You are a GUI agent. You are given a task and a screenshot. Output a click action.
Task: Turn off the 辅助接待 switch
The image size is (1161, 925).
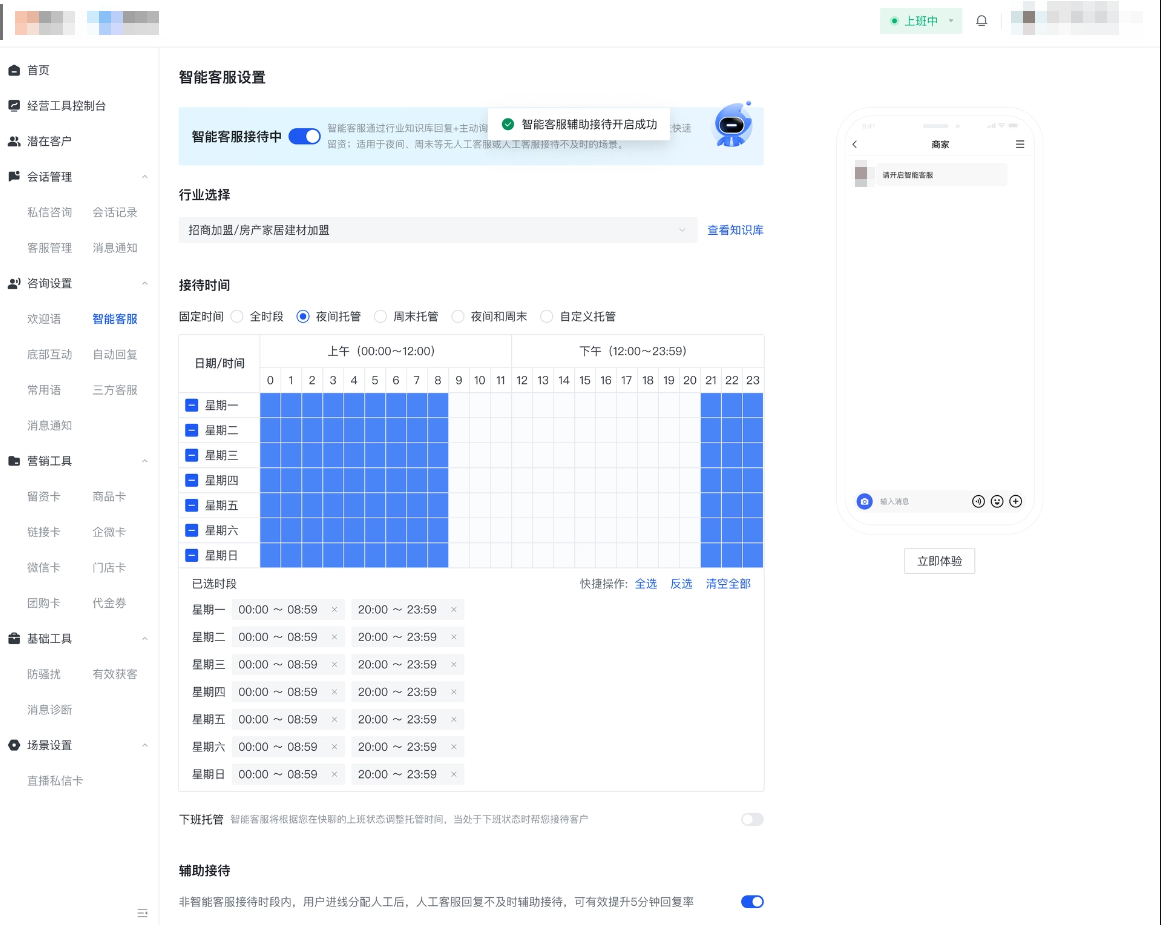pos(752,901)
